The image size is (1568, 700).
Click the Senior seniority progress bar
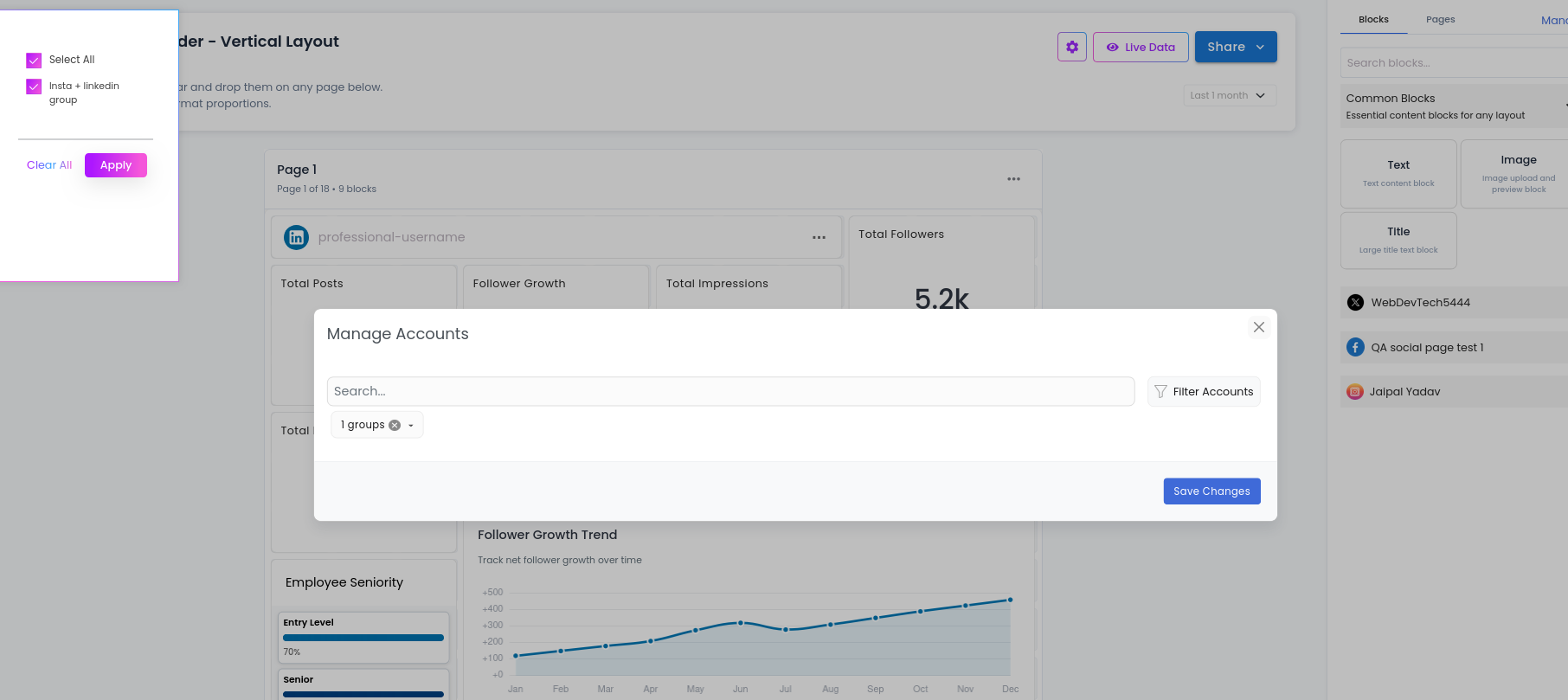coord(363,694)
